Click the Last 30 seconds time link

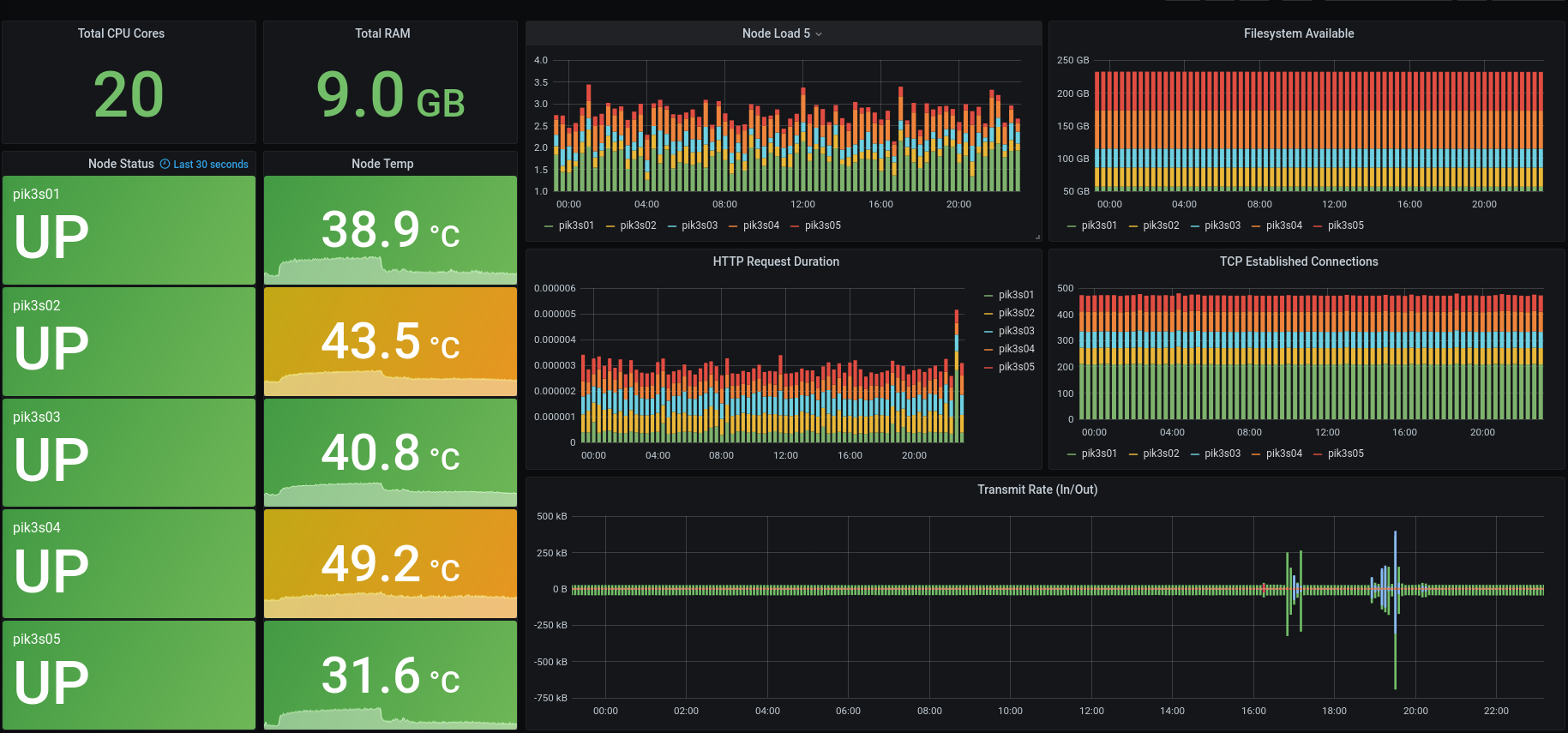point(211,165)
